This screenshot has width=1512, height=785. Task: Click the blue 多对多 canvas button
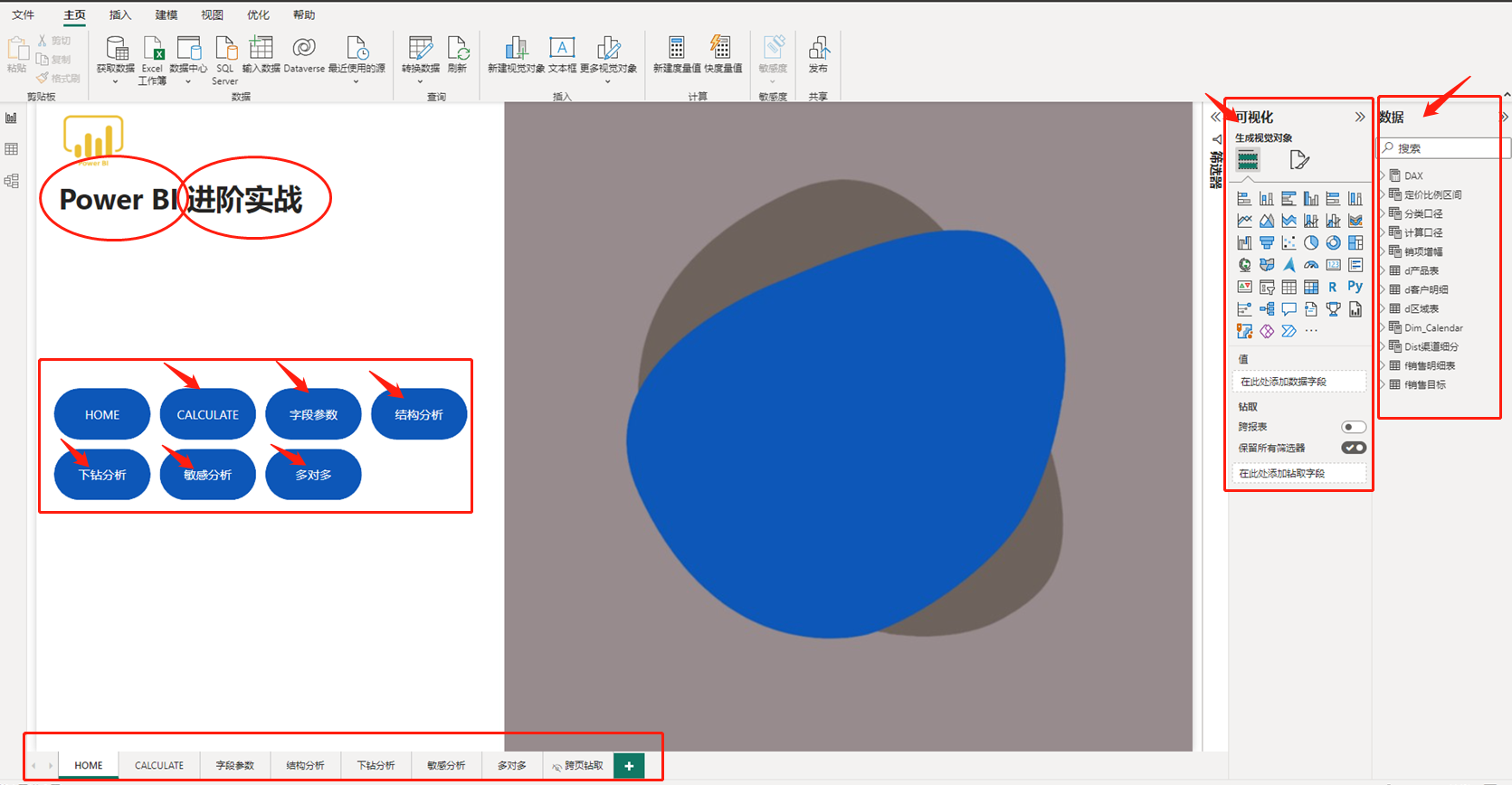coord(313,474)
